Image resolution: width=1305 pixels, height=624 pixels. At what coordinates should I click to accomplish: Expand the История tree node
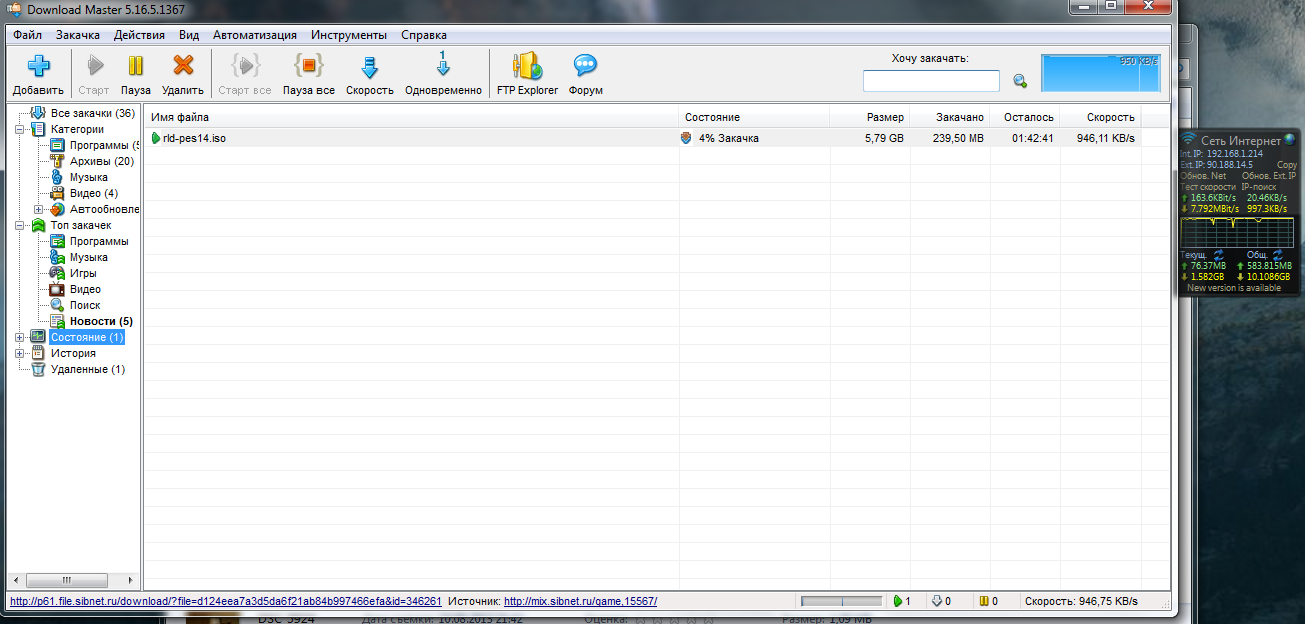coord(20,353)
